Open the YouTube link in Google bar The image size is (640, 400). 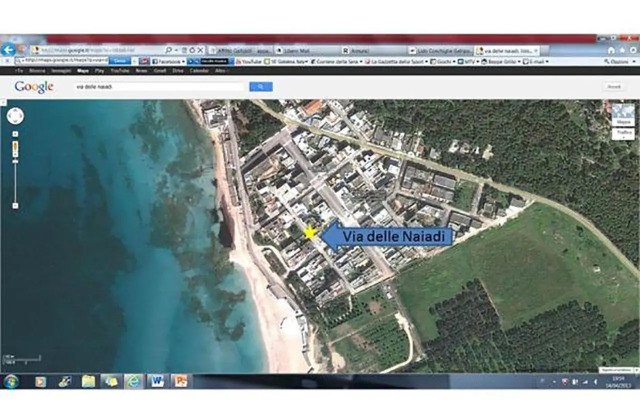pyautogui.click(x=119, y=71)
